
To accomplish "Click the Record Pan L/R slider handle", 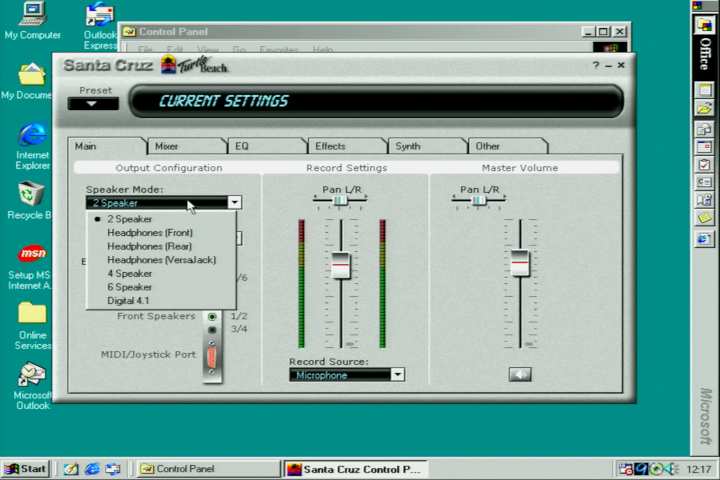I will 340,200.
